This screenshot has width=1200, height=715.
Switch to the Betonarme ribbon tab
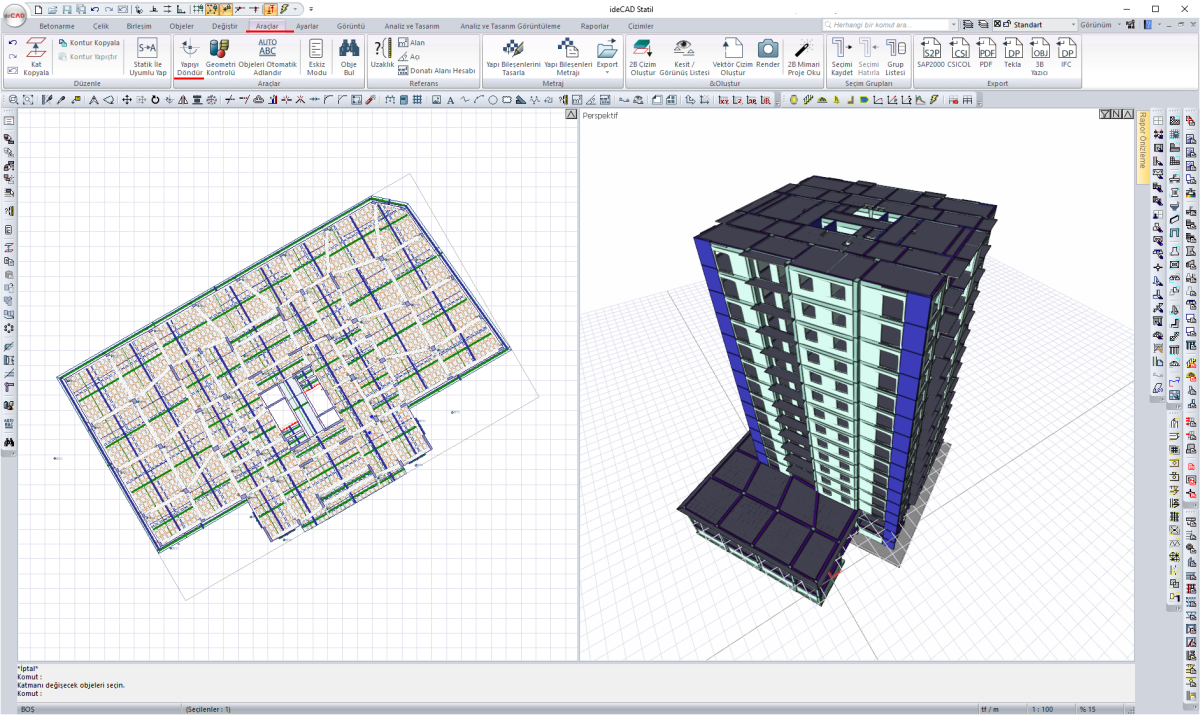(x=57, y=26)
